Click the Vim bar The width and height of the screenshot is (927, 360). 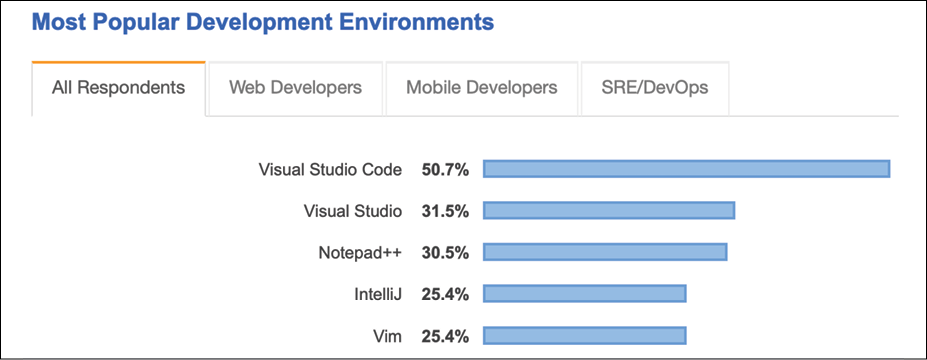point(585,336)
